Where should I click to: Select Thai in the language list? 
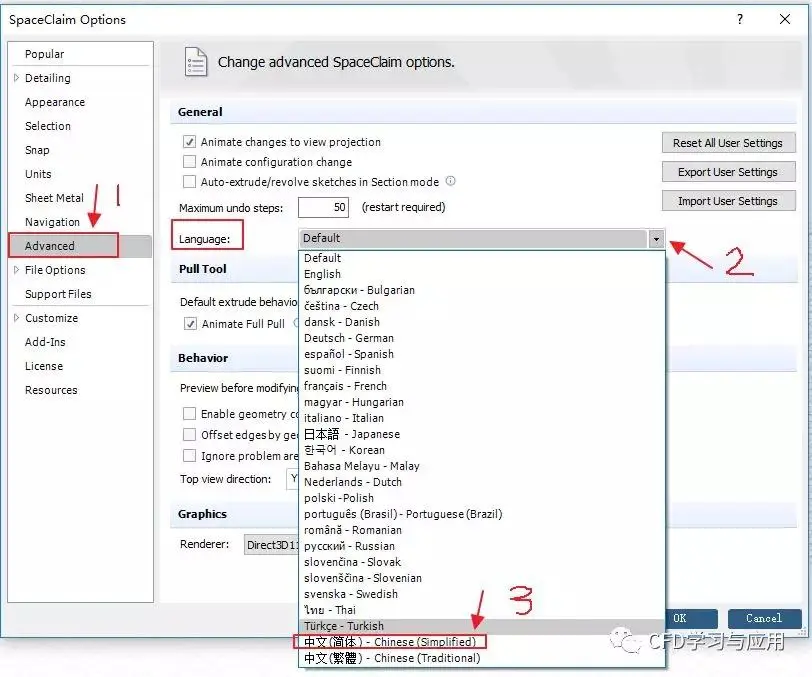482,610
